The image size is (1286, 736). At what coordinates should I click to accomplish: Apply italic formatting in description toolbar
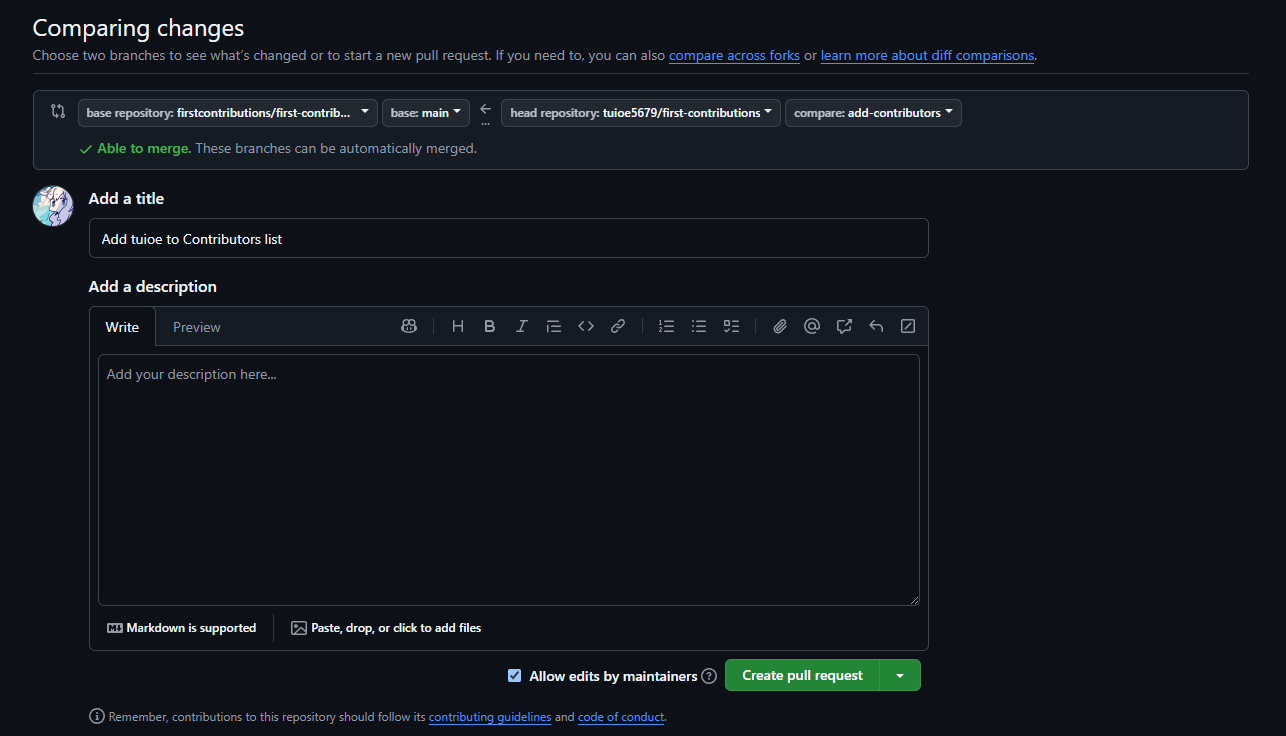522,326
